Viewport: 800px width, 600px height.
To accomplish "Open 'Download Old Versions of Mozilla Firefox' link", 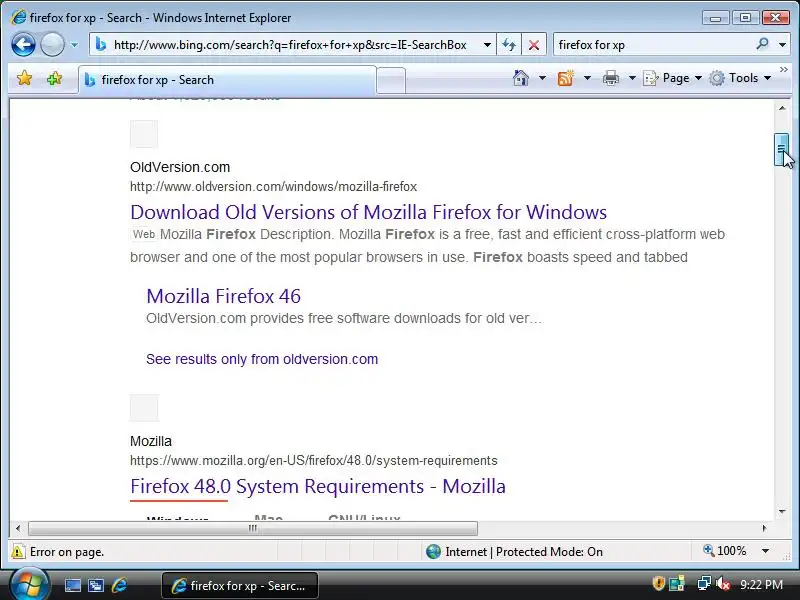I will pyautogui.click(x=368, y=212).
